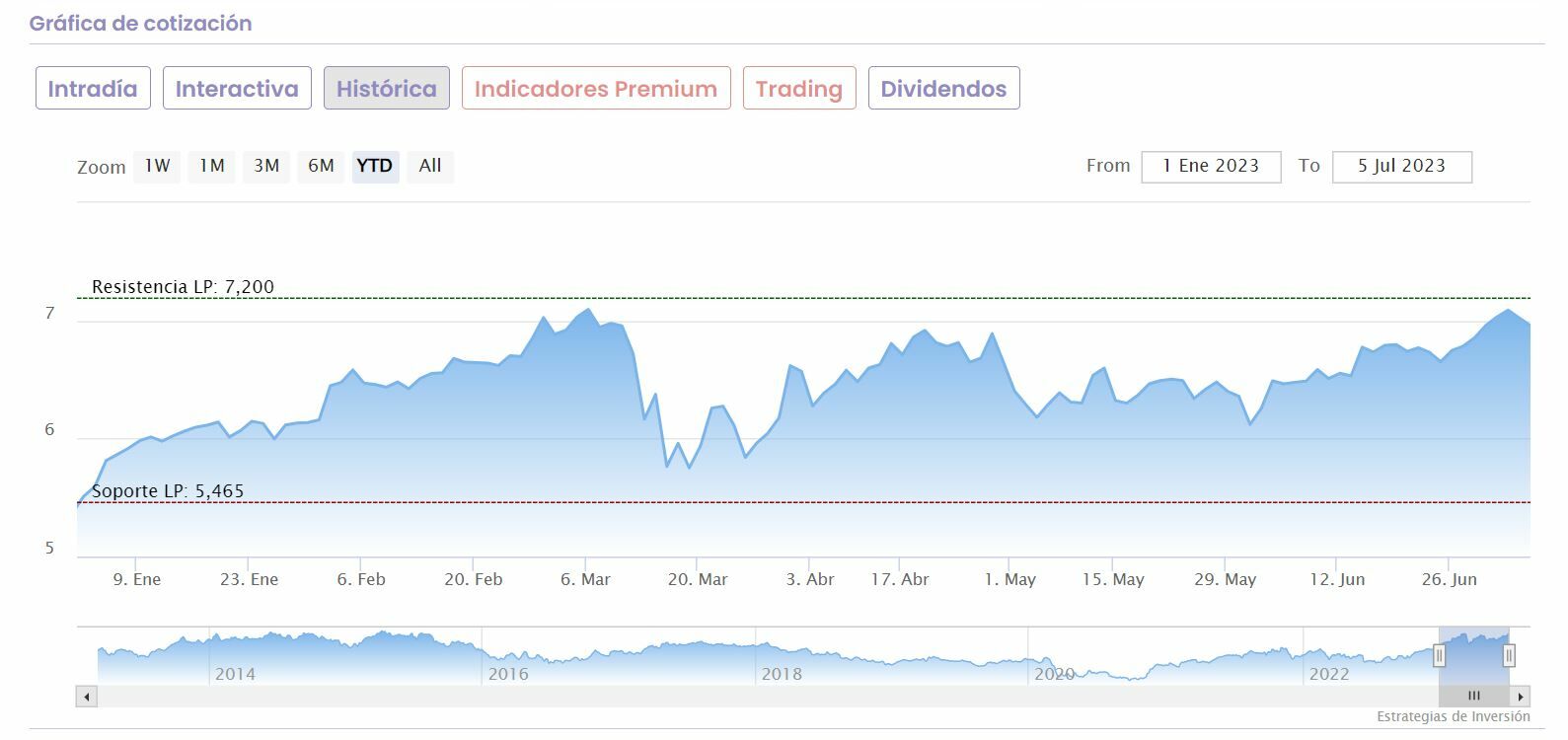
Task: View the Dividendos tab
Action: tap(943, 89)
